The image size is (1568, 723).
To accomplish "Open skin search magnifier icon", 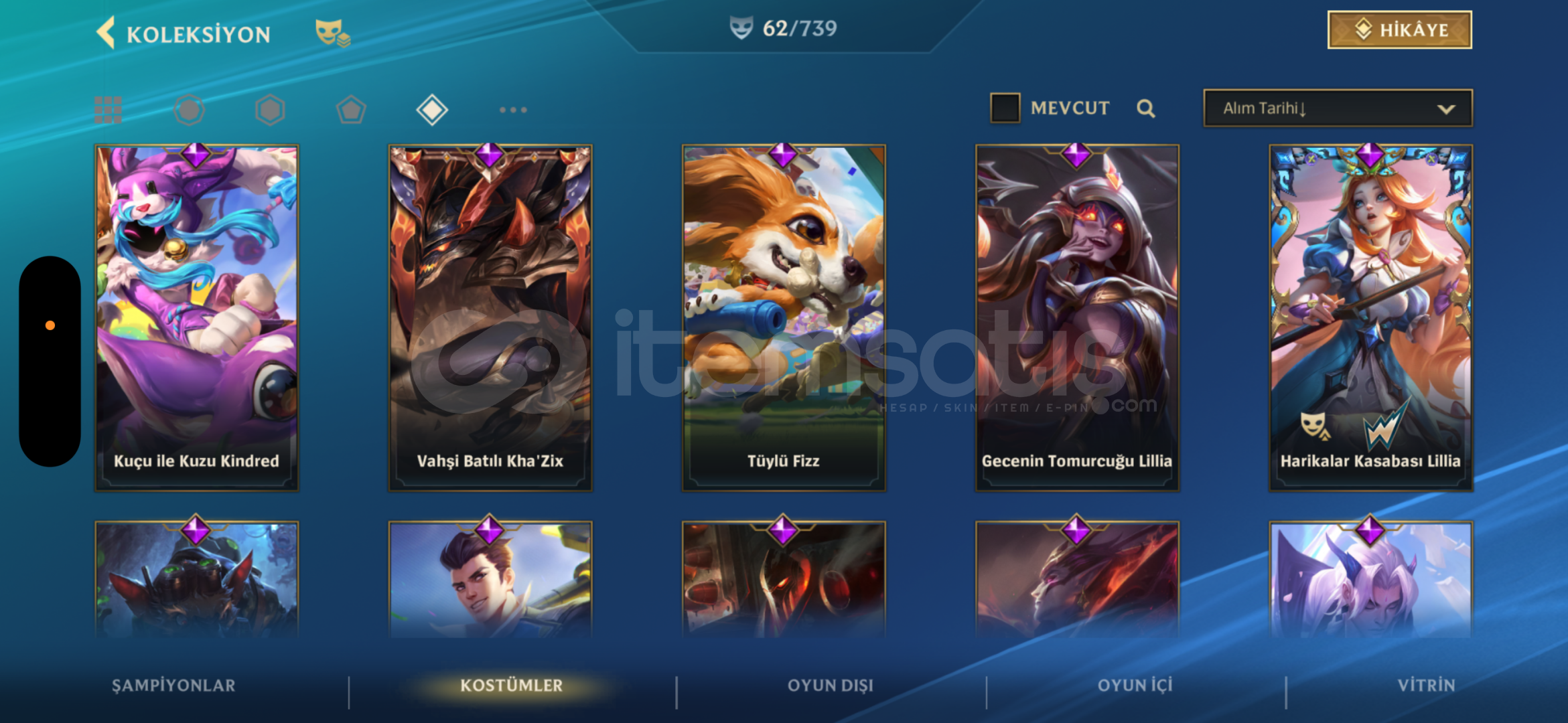I will click(x=1146, y=108).
